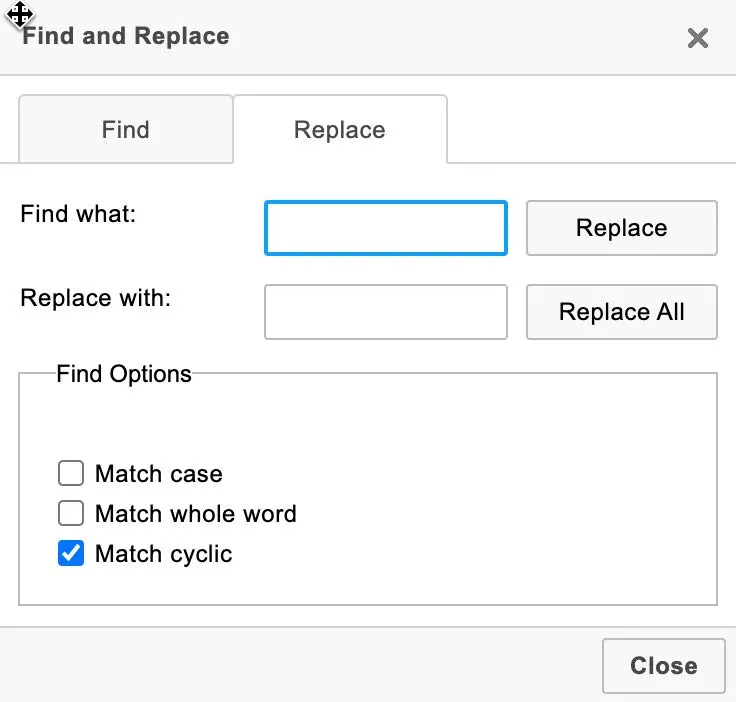Tick the Match whole word checkbox
736x702 pixels.
tap(71, 513)
